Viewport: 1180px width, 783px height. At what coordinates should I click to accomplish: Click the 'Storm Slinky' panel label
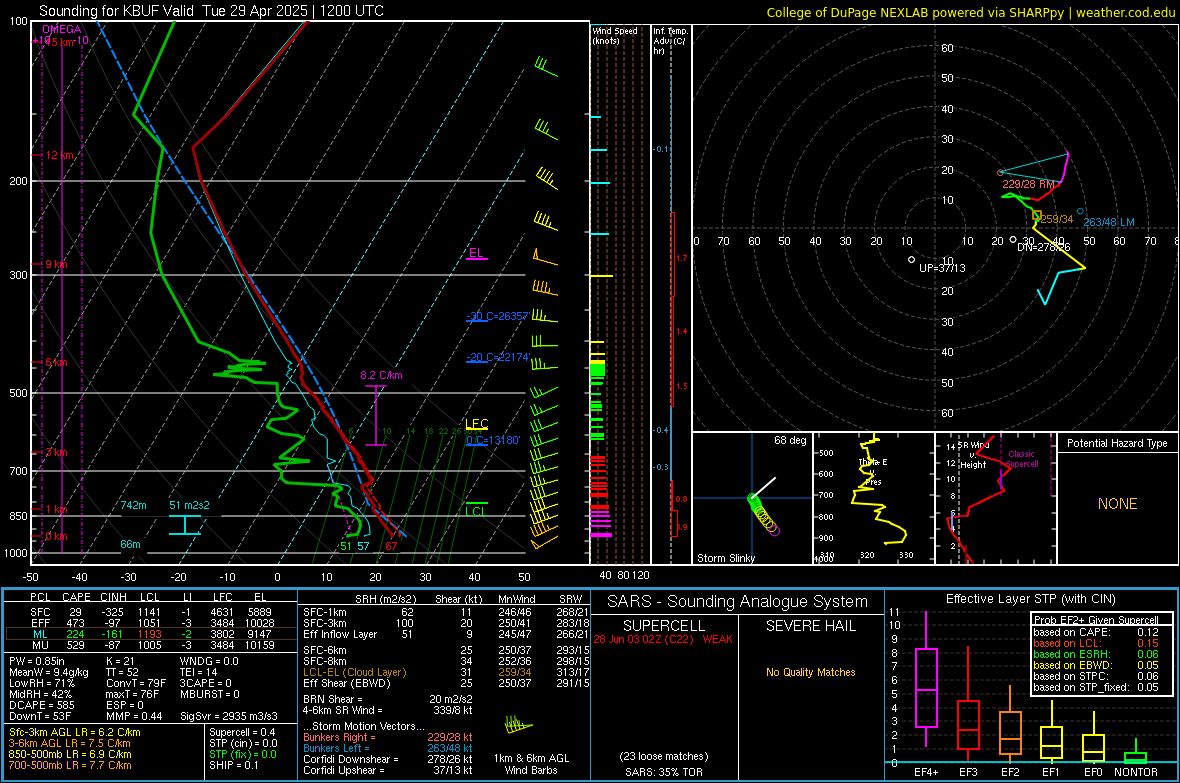pyautogui.click(x=725, y=558)
